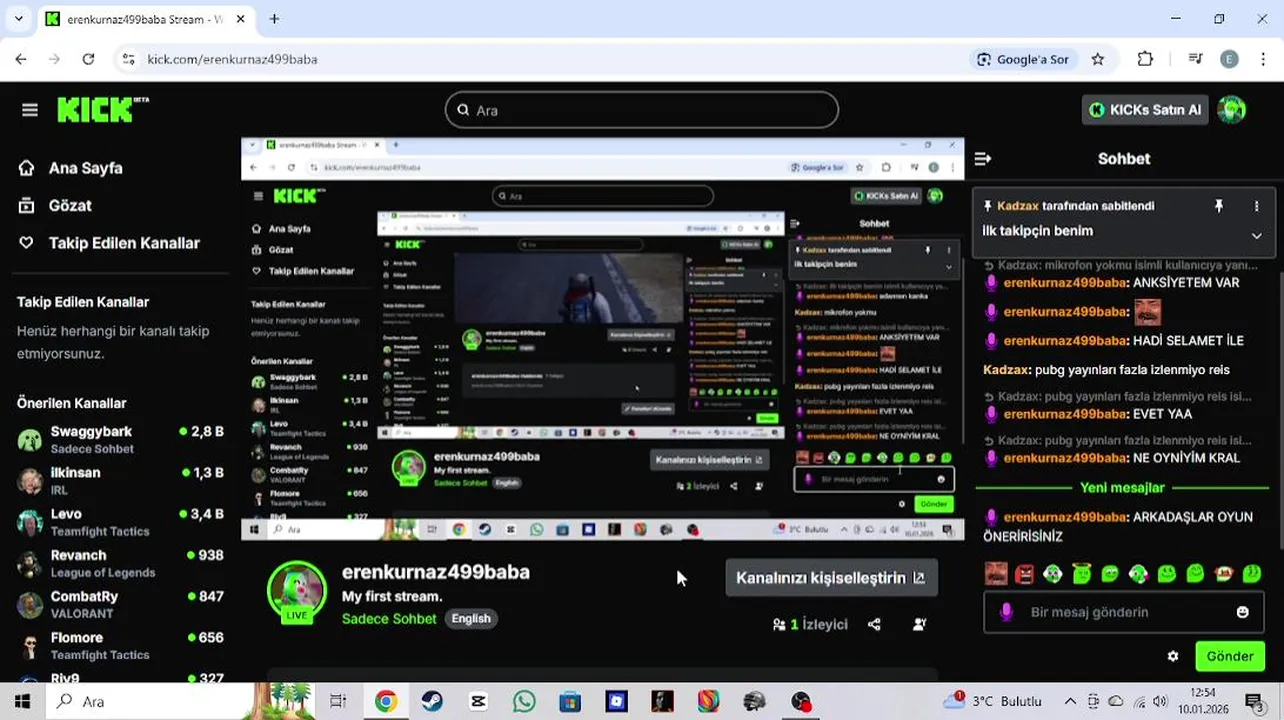Click the KICKs Satın Al button
1284x720 pixels.
[x=1145, y=110]
